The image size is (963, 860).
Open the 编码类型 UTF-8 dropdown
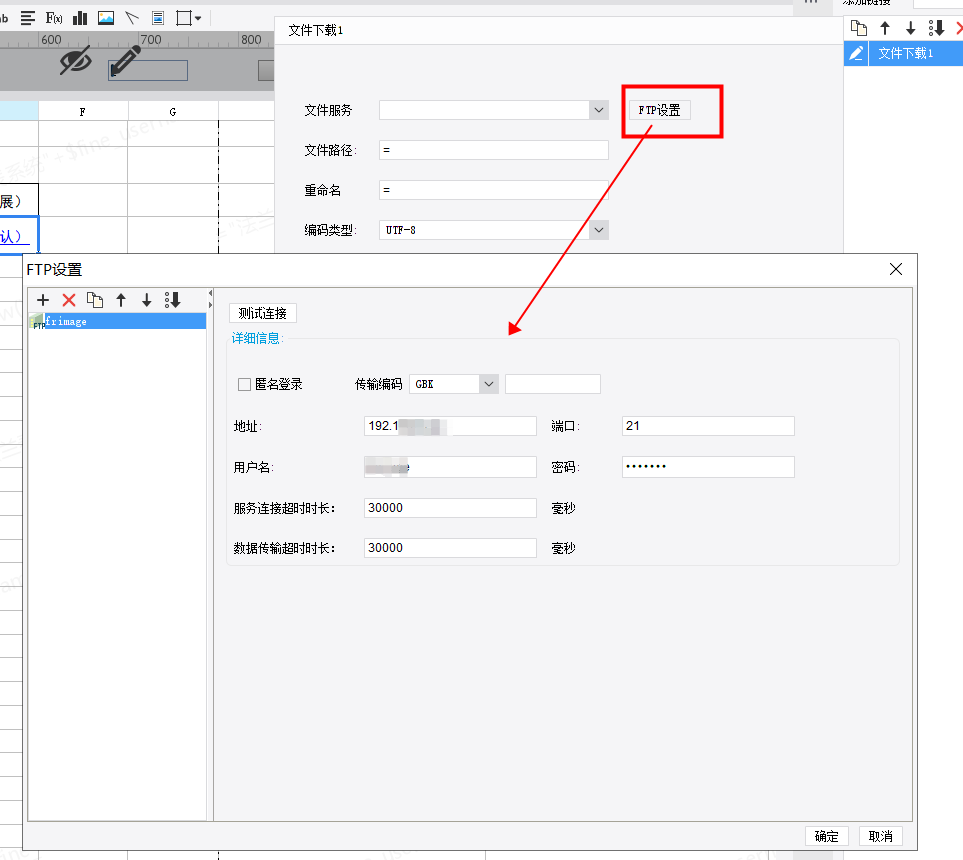599,230
